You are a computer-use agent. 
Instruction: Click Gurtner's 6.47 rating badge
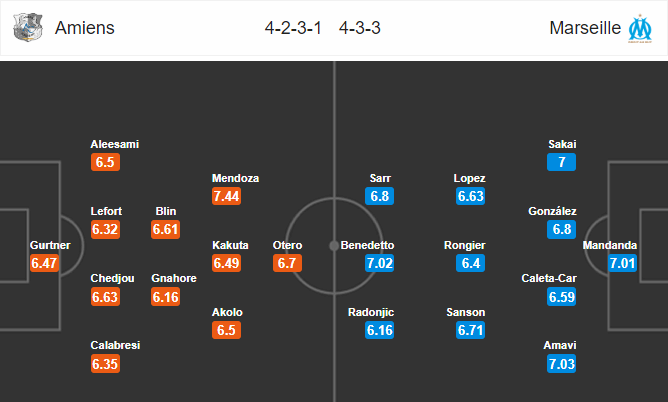(x=44, y=263)
